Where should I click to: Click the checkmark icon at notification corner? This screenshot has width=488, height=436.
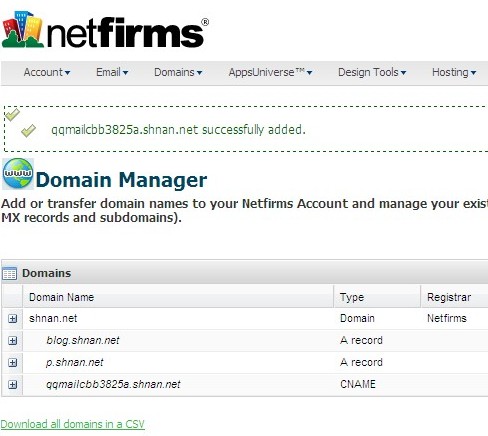tap(12, 114)
